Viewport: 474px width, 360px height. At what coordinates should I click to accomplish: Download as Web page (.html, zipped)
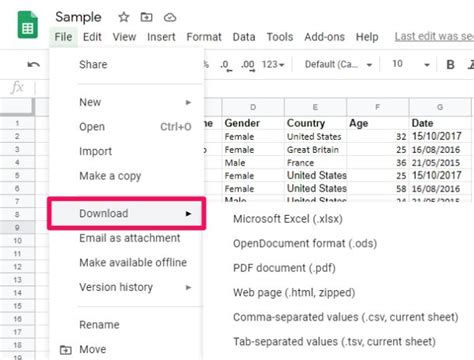click(x=294, y=293)
